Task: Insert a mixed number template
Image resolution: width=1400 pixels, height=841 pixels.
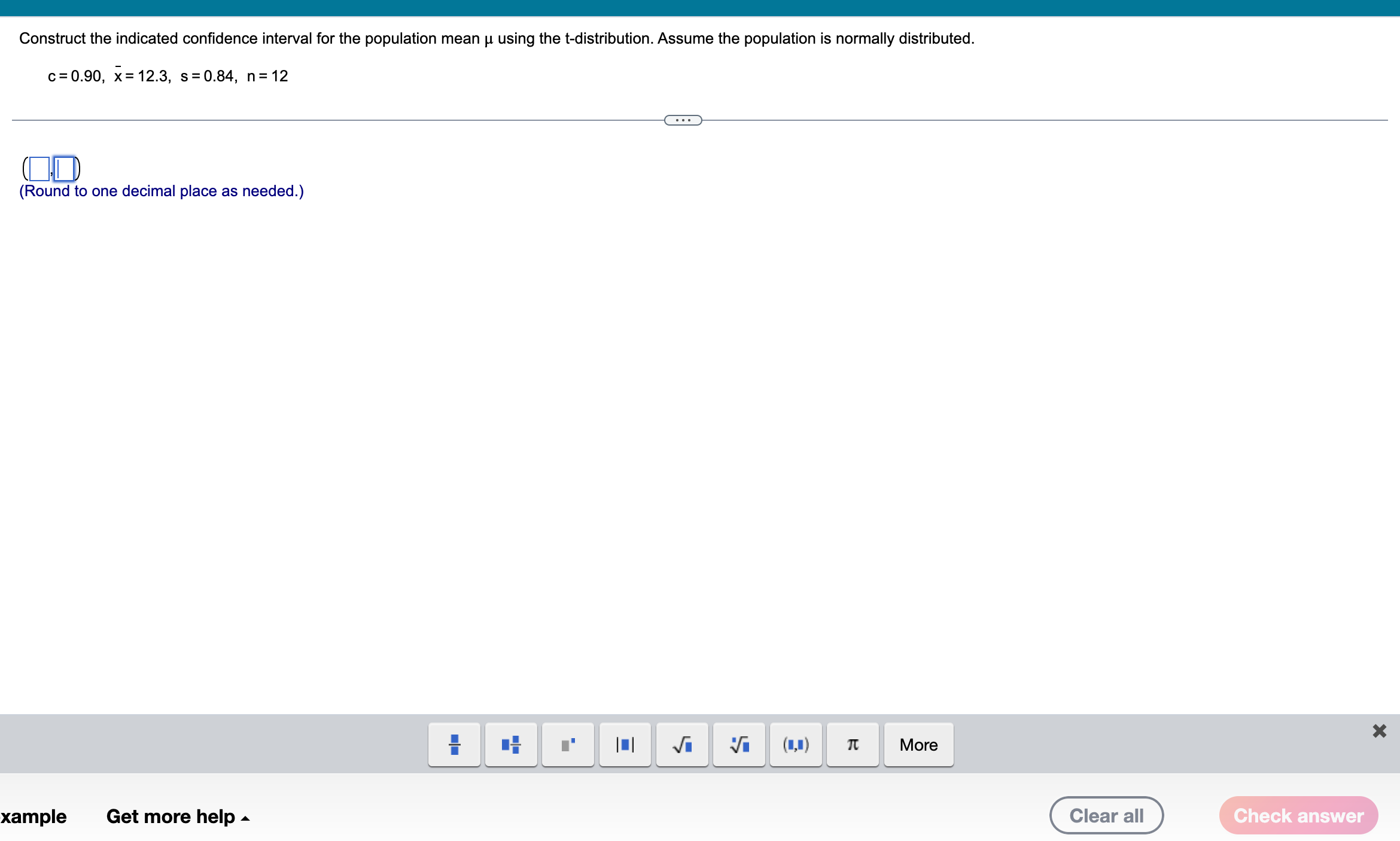Action: click(510, 744)
